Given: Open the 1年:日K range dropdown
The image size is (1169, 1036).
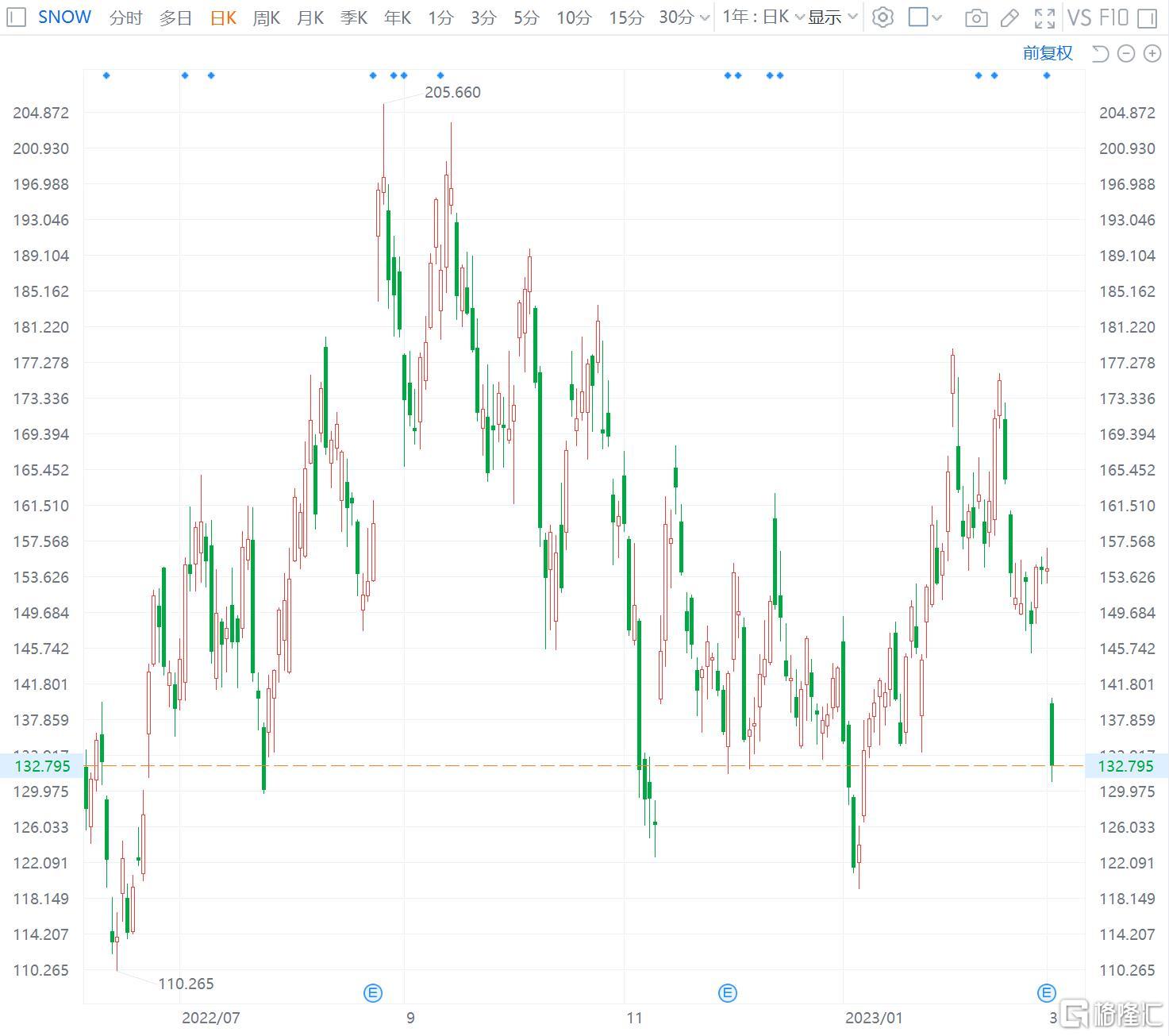Looking at the screenshot, I should [763, 17].
